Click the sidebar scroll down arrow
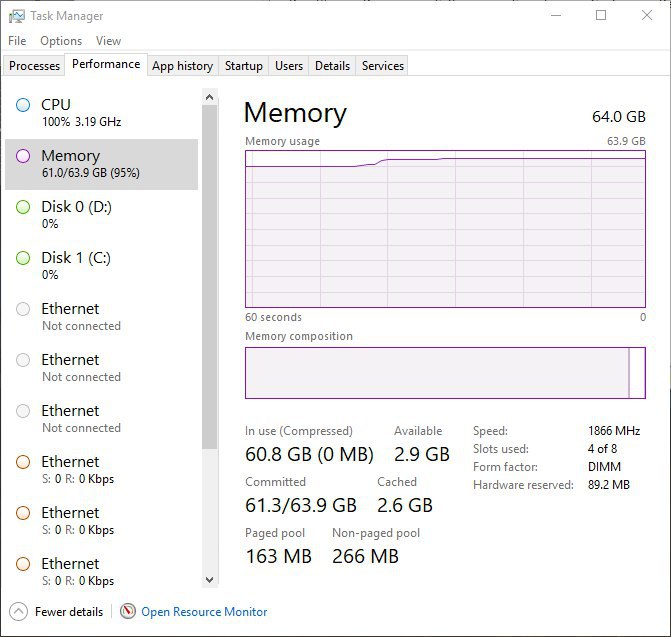The image size is (671, 637). 210,580
